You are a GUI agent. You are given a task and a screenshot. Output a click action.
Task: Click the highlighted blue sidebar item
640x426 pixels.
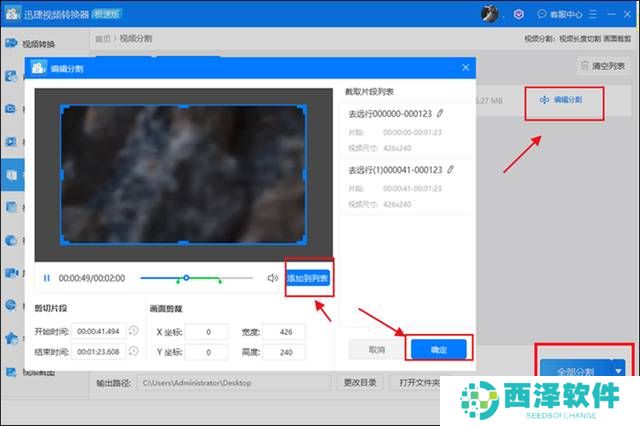12,175
